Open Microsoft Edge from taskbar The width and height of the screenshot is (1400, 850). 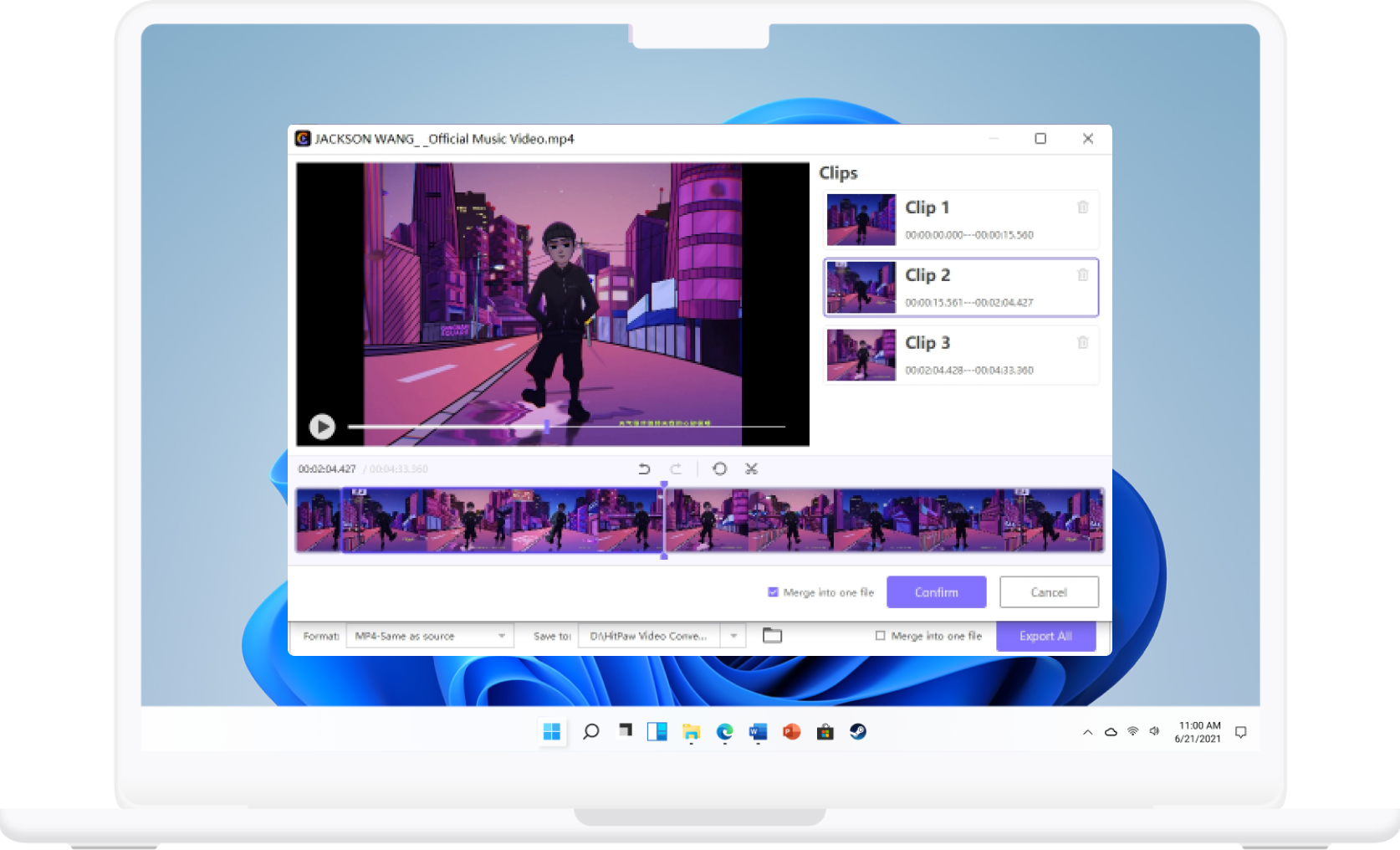[x=725, y=732]
